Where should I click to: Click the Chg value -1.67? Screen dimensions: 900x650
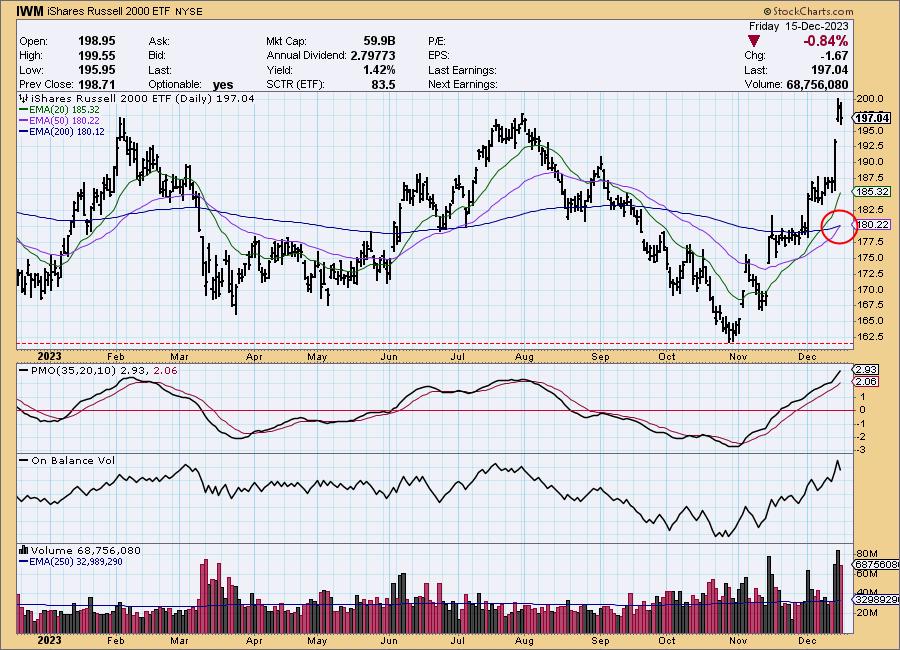pos(834,56)
